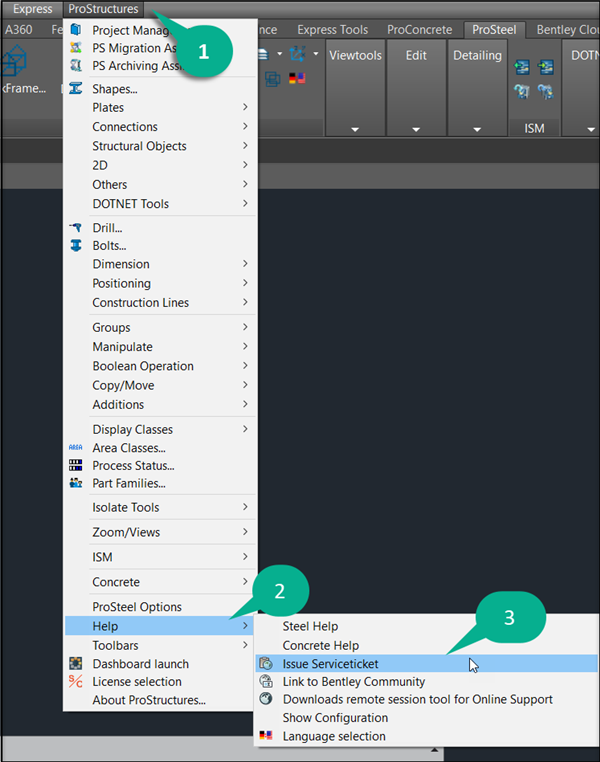Expand the Structural Objects submenu
Screen dimensions: 600x762
(x=160, y=146)
